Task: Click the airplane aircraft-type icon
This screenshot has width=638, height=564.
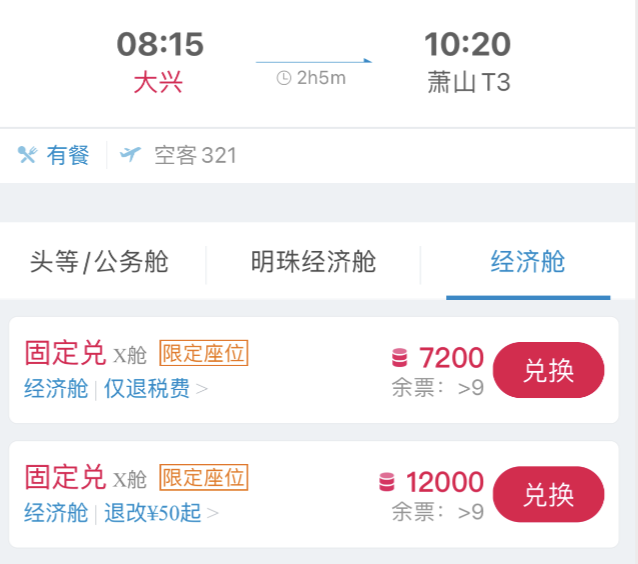Action: pos(130,155)
